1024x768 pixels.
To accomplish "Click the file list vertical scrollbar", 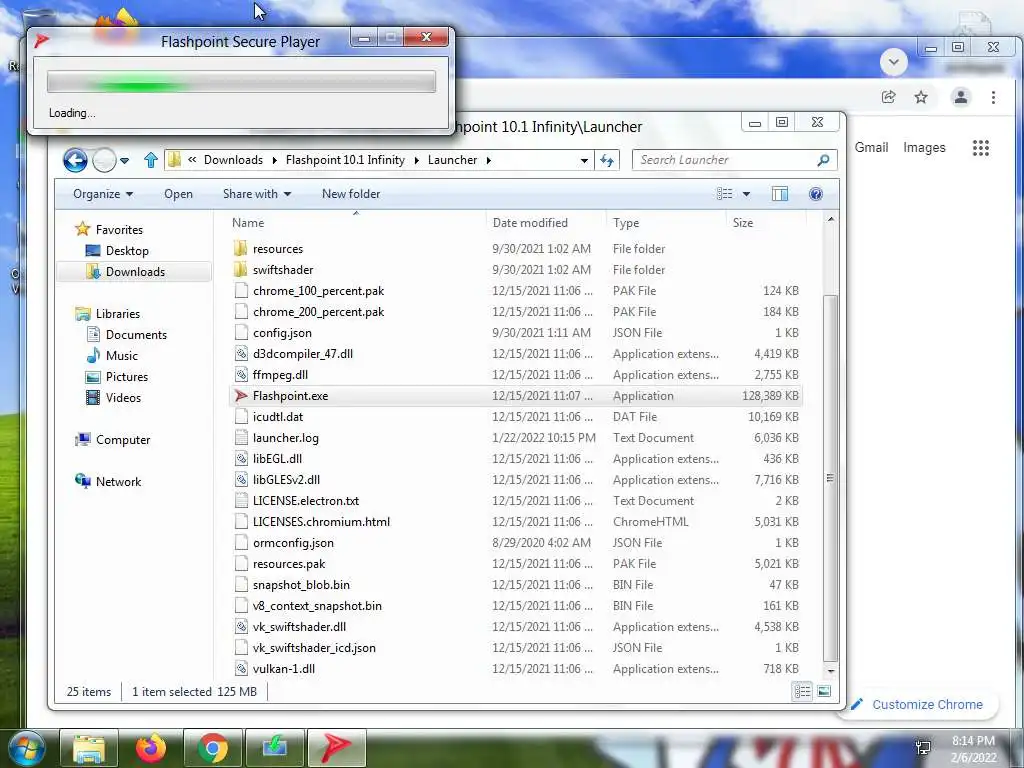I will tap(830, 478).
